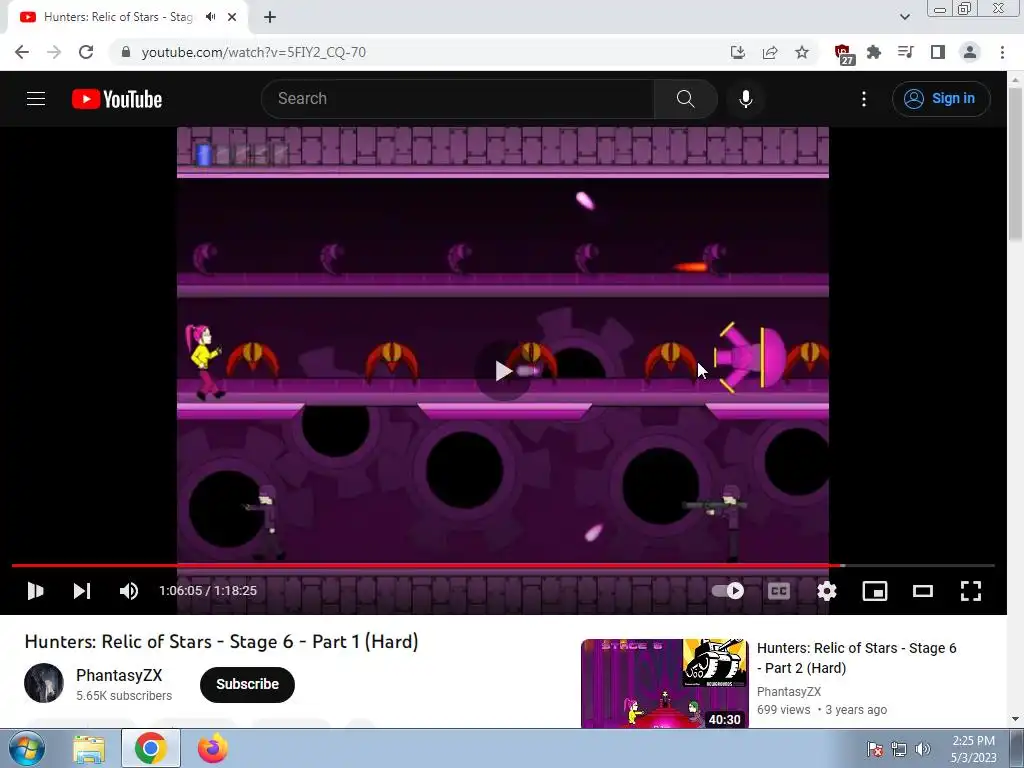Click the Sign in button
Image resolution: width=1024 pixels, height=768 pixels.
[940, 99]
